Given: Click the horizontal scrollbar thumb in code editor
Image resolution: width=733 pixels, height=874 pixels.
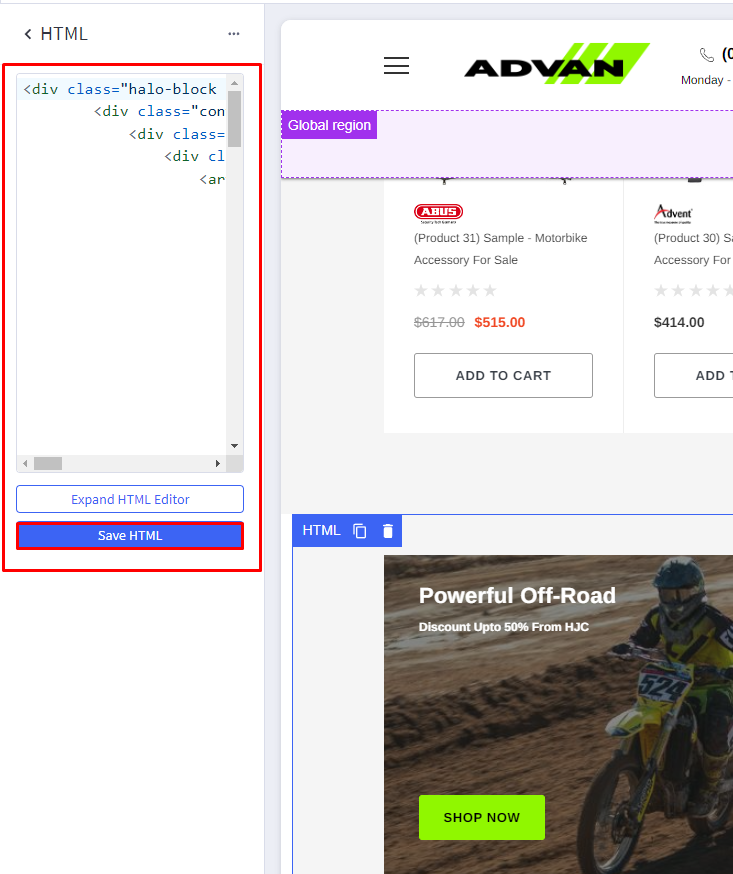Looking at the screenshot, I should point(48,463).
